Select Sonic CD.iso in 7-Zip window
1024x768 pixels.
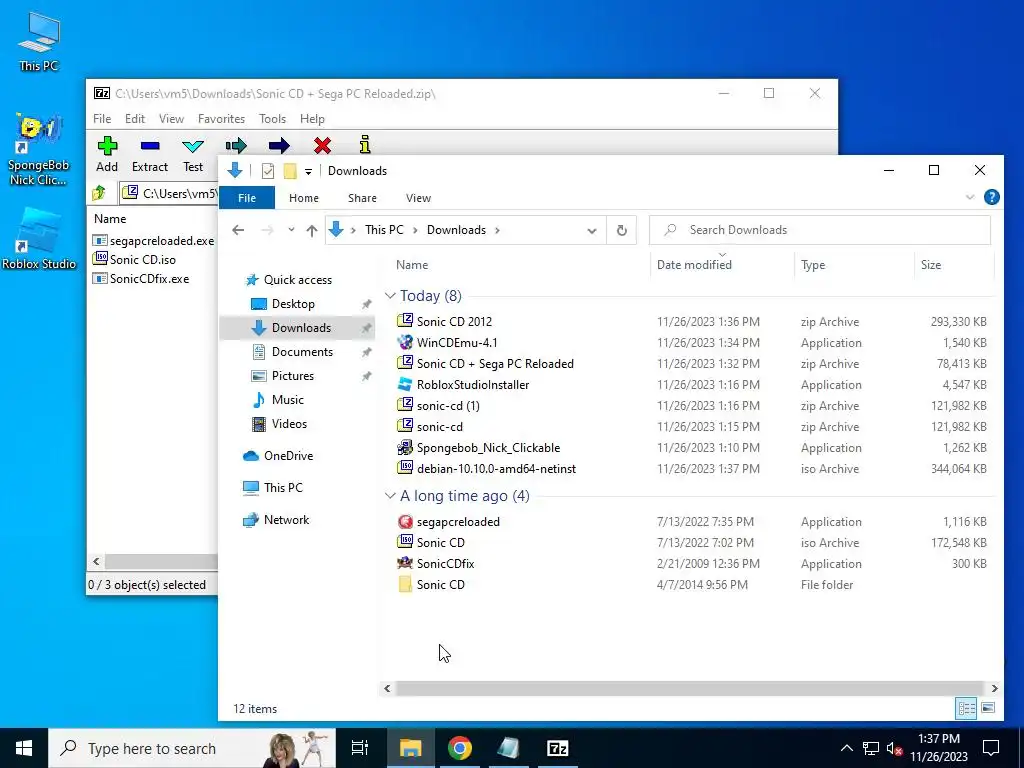coord(135,259)
